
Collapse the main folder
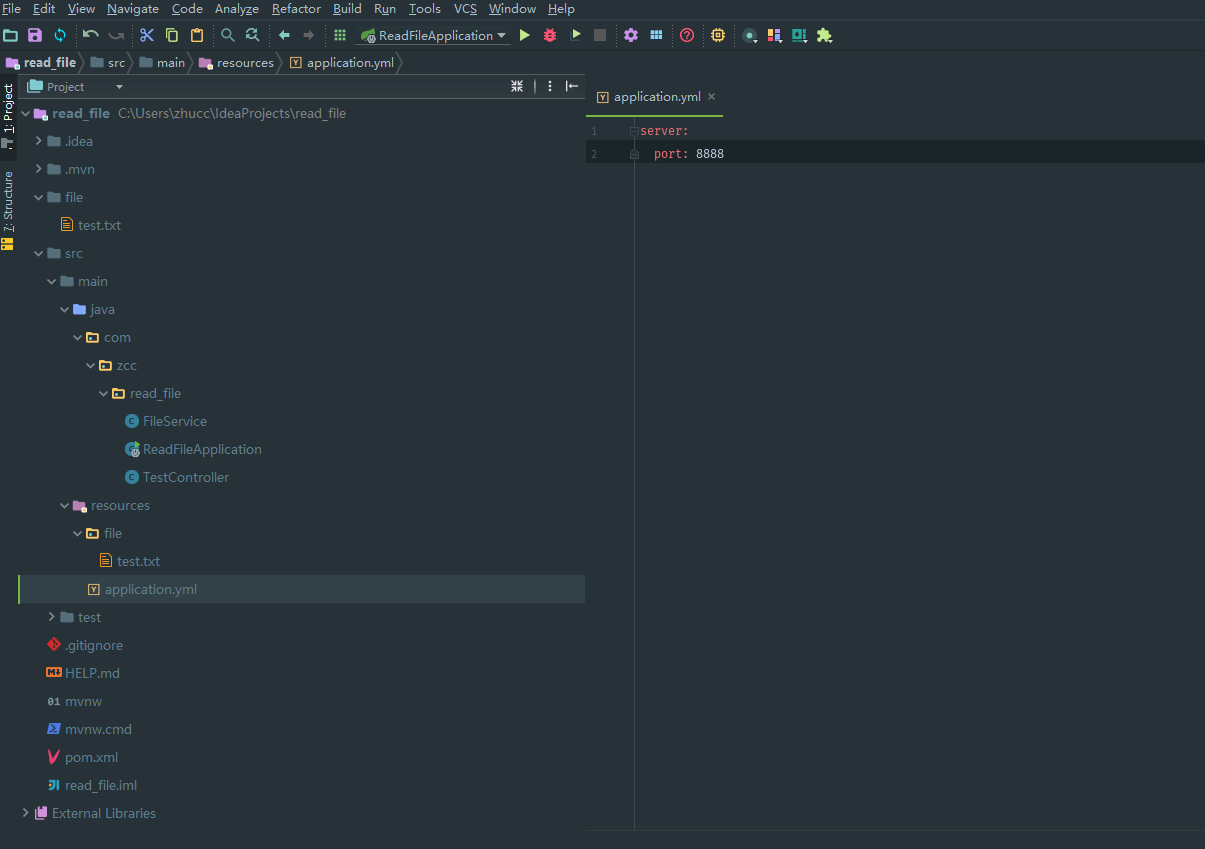pyautogui.click(x=52, y=281)
